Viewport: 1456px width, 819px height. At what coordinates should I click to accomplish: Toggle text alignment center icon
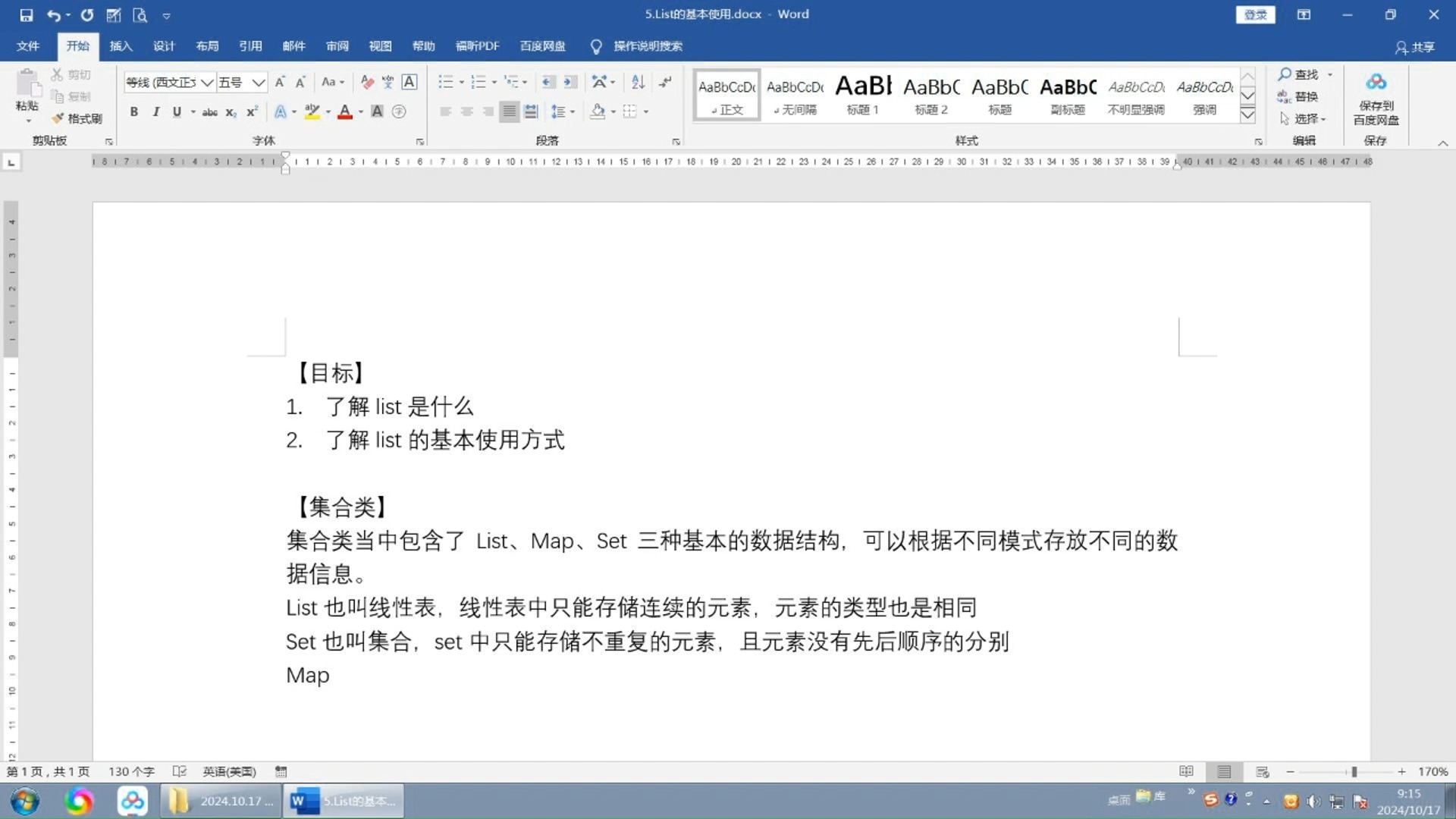click(x=465, y=111)
